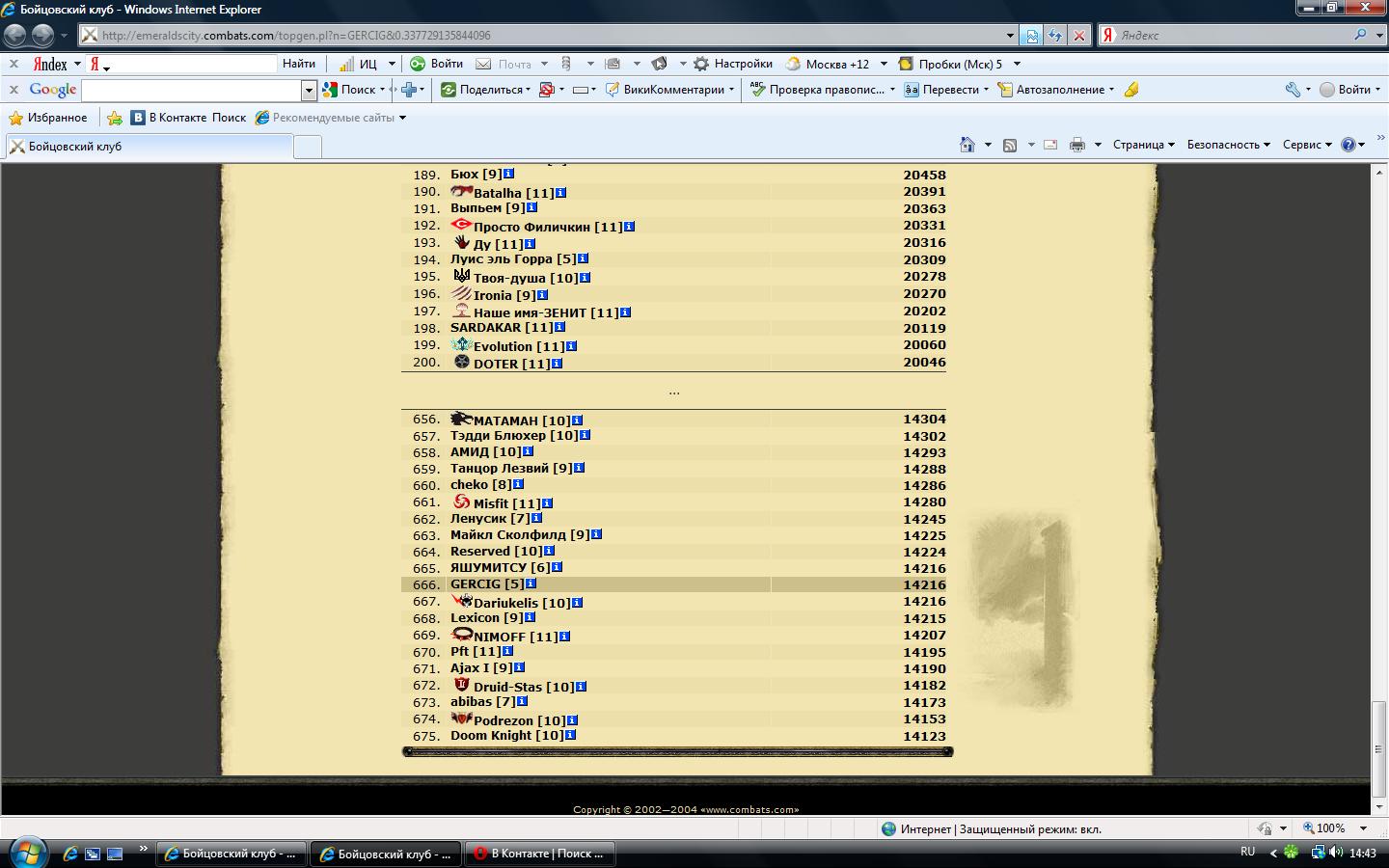The image size is (1389, 868).
Task: Open the Безопасность dropdown menu
Action: (1228, 145)
